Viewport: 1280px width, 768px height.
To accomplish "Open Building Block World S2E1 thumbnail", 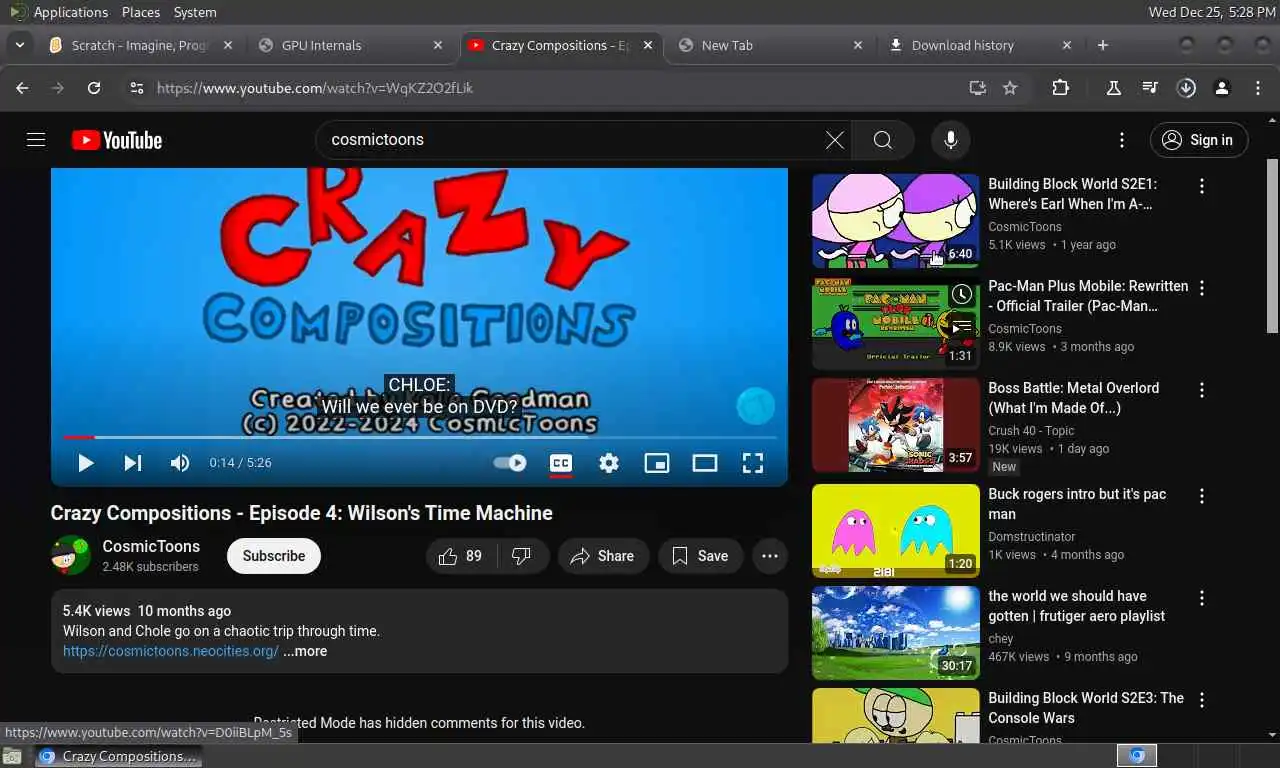I will [896, 221].
